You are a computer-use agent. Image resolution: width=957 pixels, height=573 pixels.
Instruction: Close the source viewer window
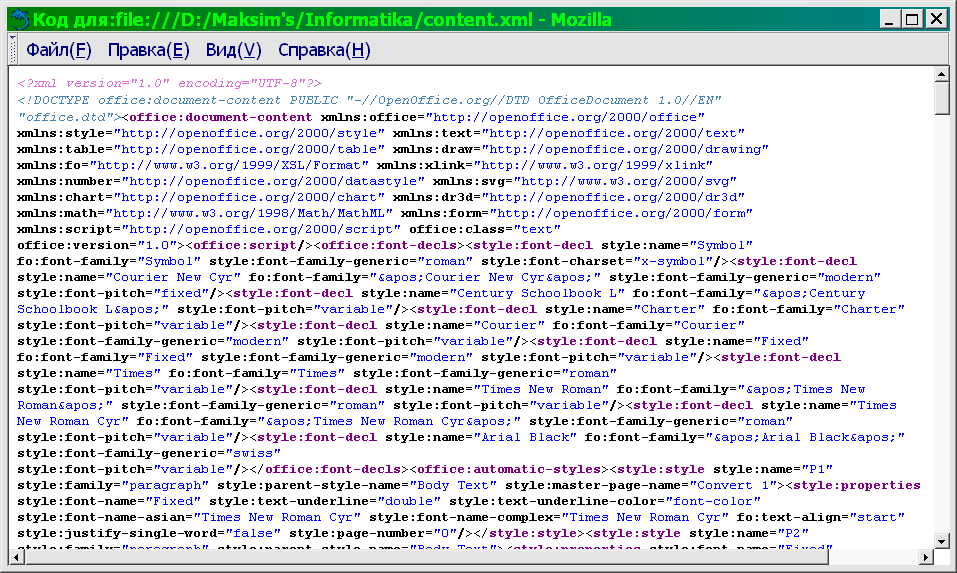pos(936,19)
